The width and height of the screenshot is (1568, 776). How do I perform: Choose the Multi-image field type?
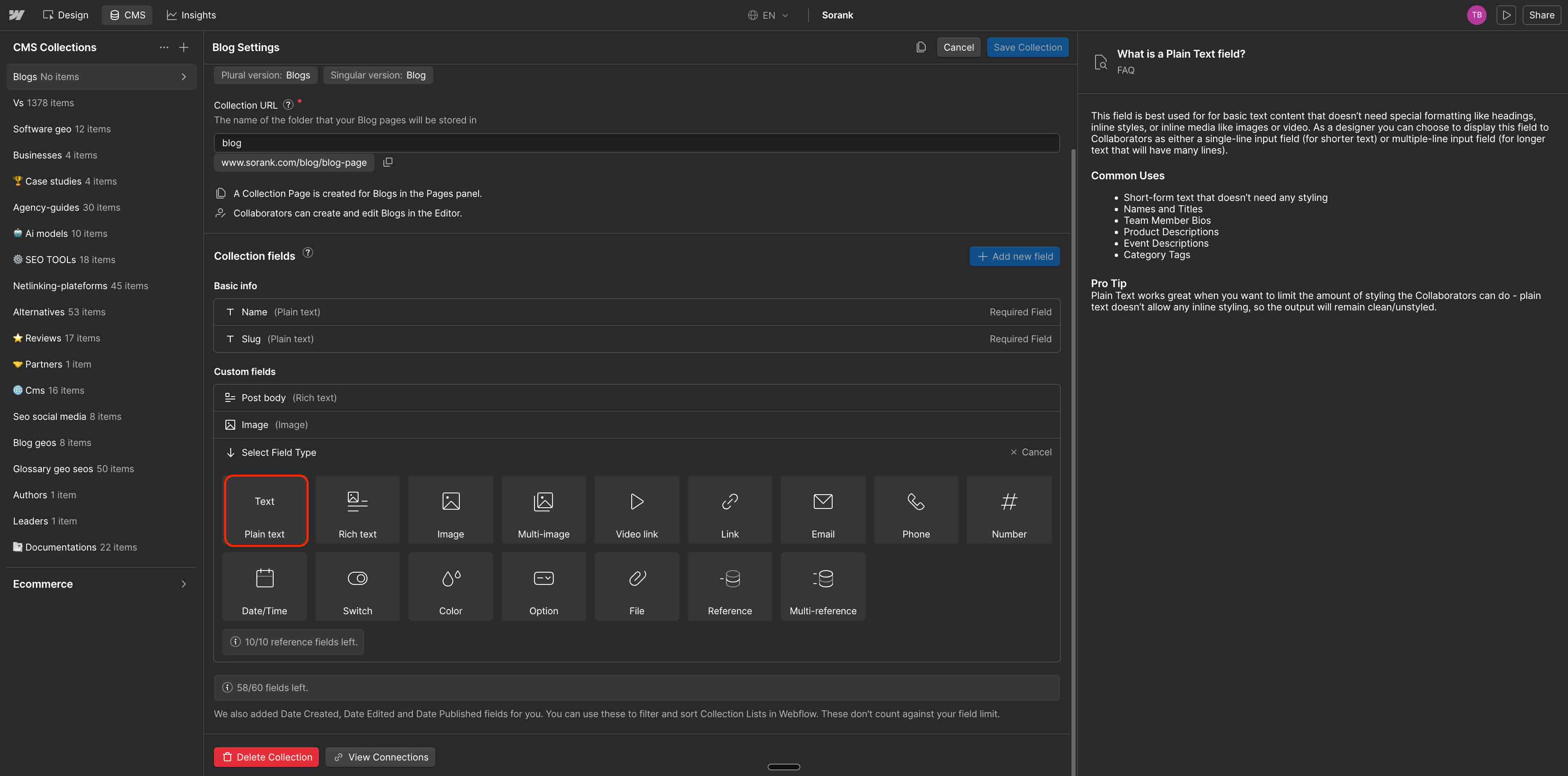point(543,510)
